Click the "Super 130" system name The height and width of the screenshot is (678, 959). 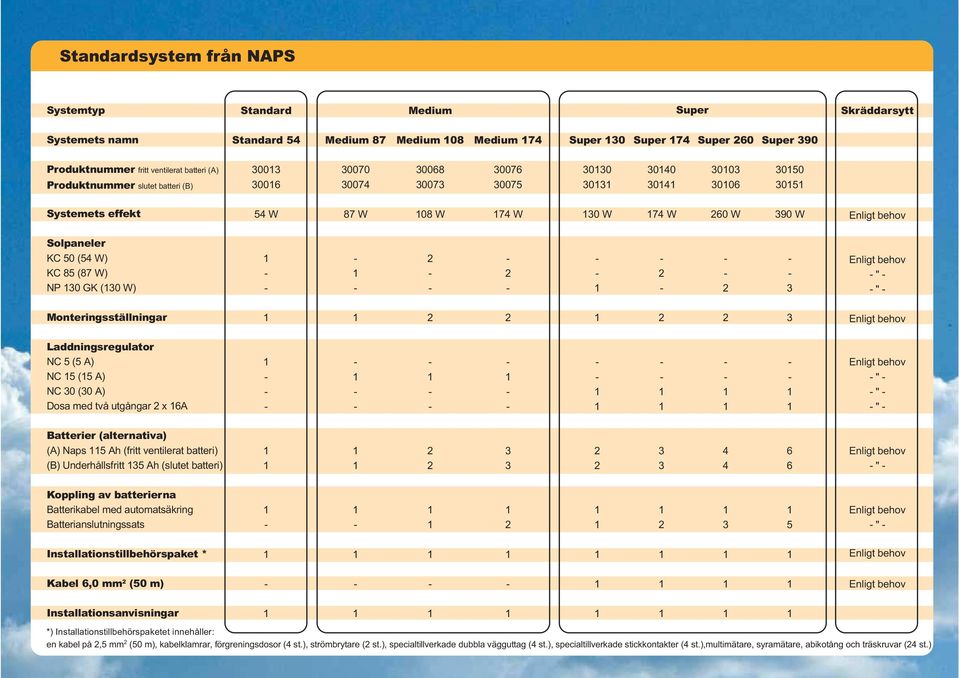pos(597,140)
